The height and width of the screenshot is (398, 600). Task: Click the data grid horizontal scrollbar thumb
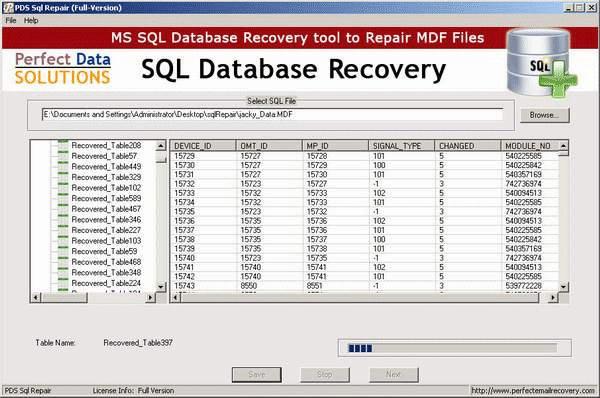point(360,297)
